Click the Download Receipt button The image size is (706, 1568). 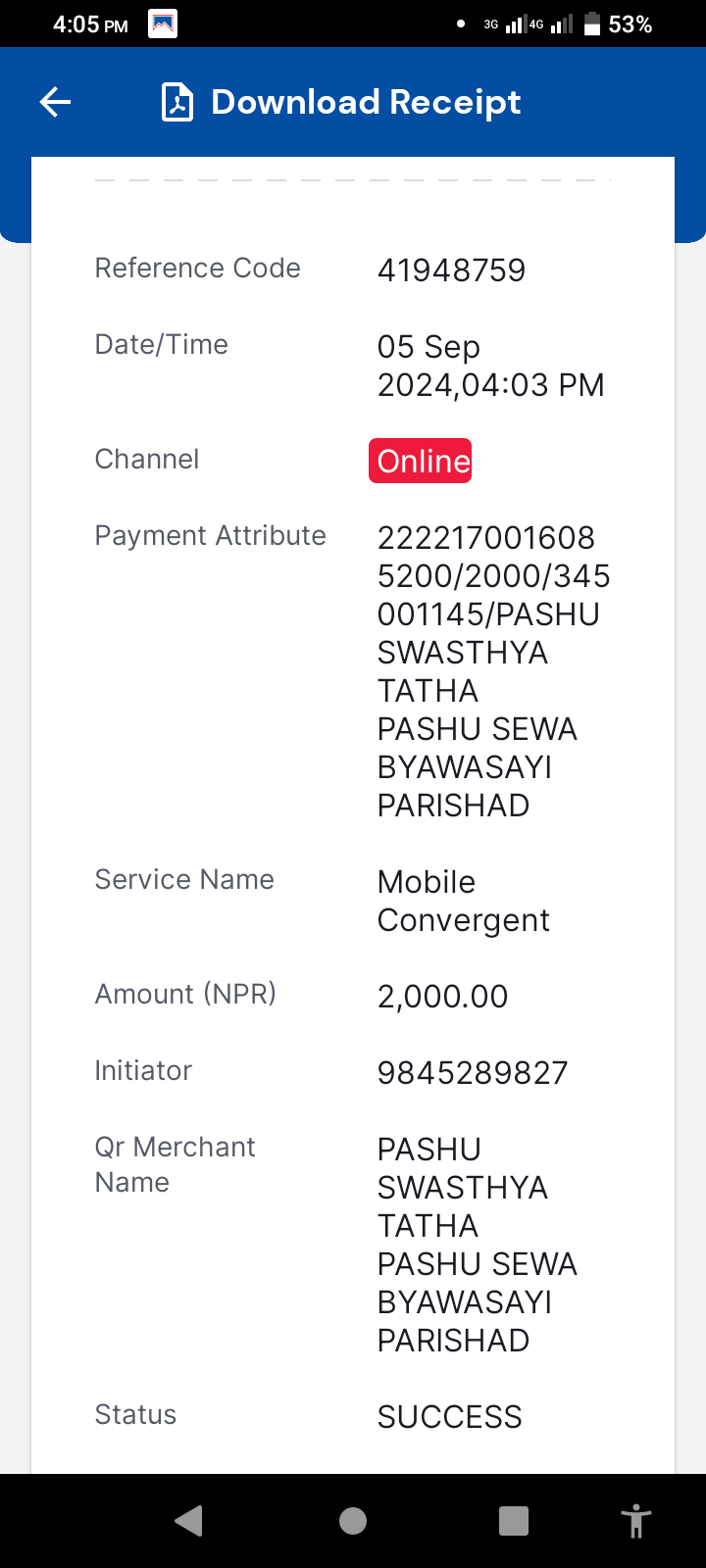click(x=341, y=102)
